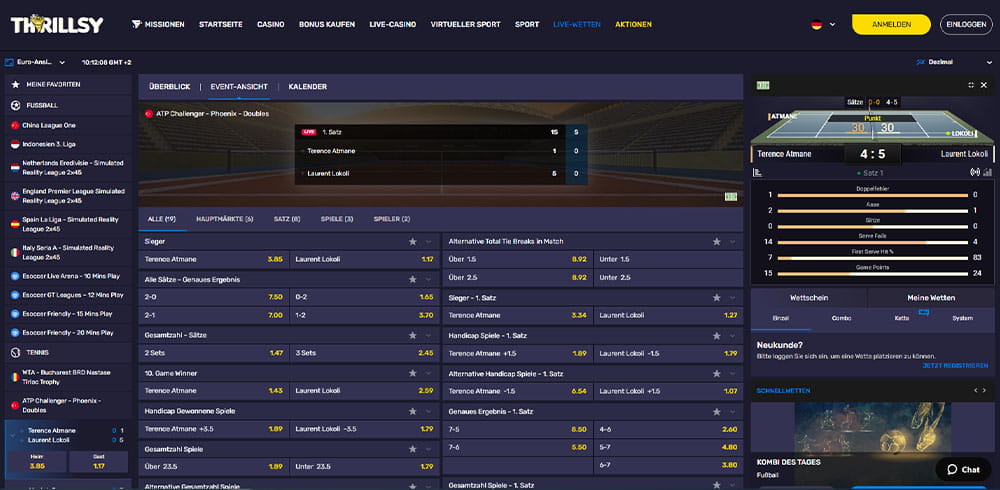
Task: Go to Startseite
Action: (x=221, y=24)
